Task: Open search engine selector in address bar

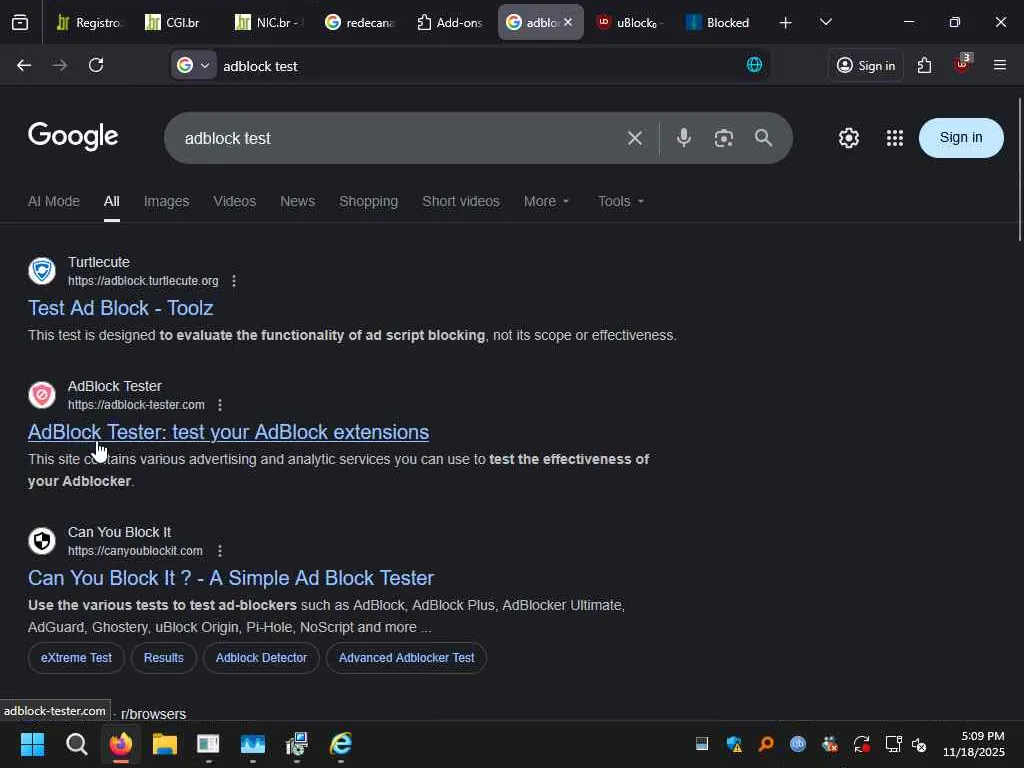Action: pos(194,65)
